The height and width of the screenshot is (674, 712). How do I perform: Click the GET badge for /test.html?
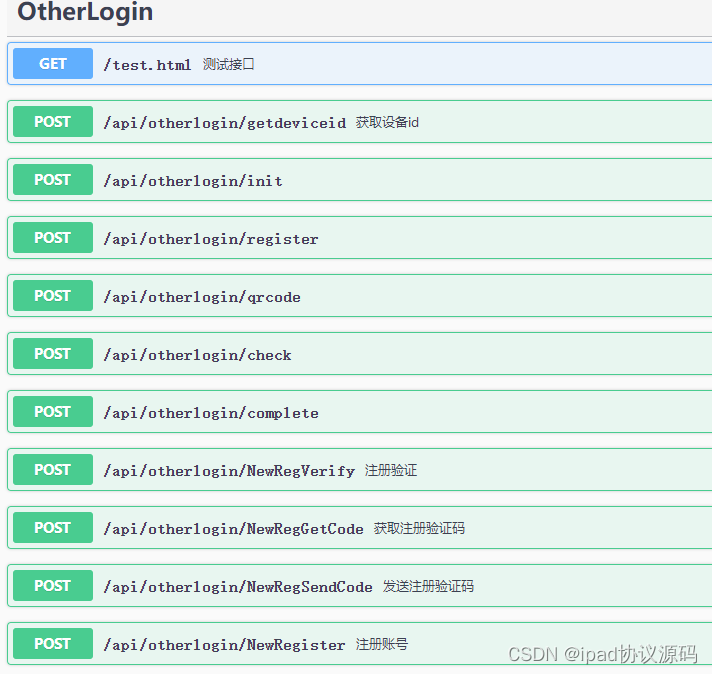coord(53,64)
